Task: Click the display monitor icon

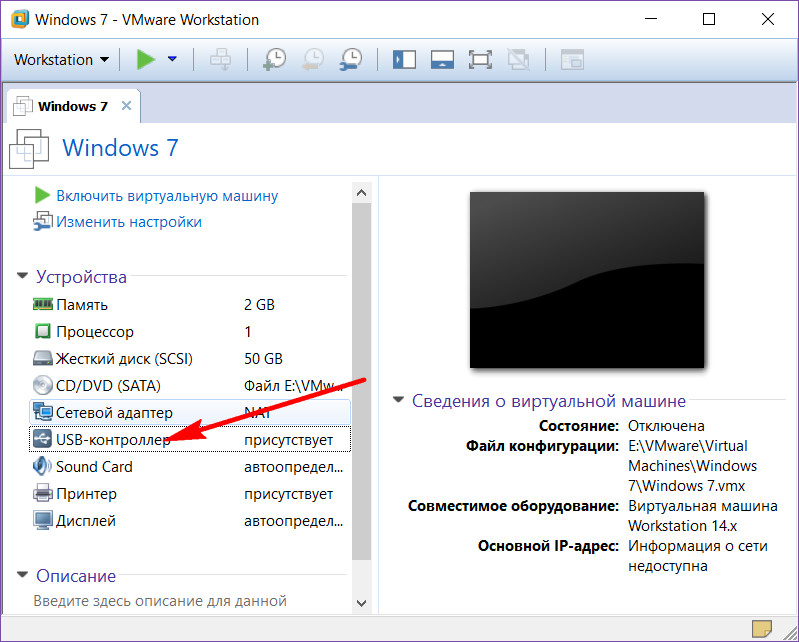Action: click(x=42, y=520)
